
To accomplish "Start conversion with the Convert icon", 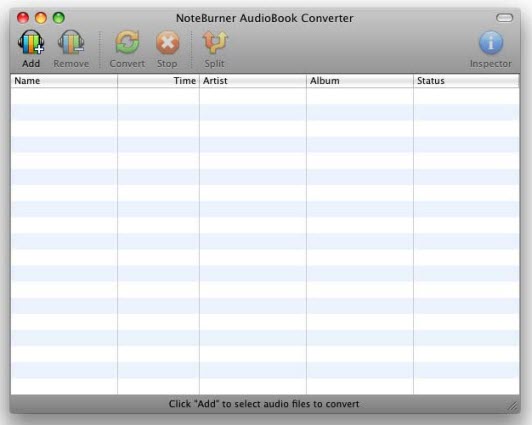I will point(127,42).
